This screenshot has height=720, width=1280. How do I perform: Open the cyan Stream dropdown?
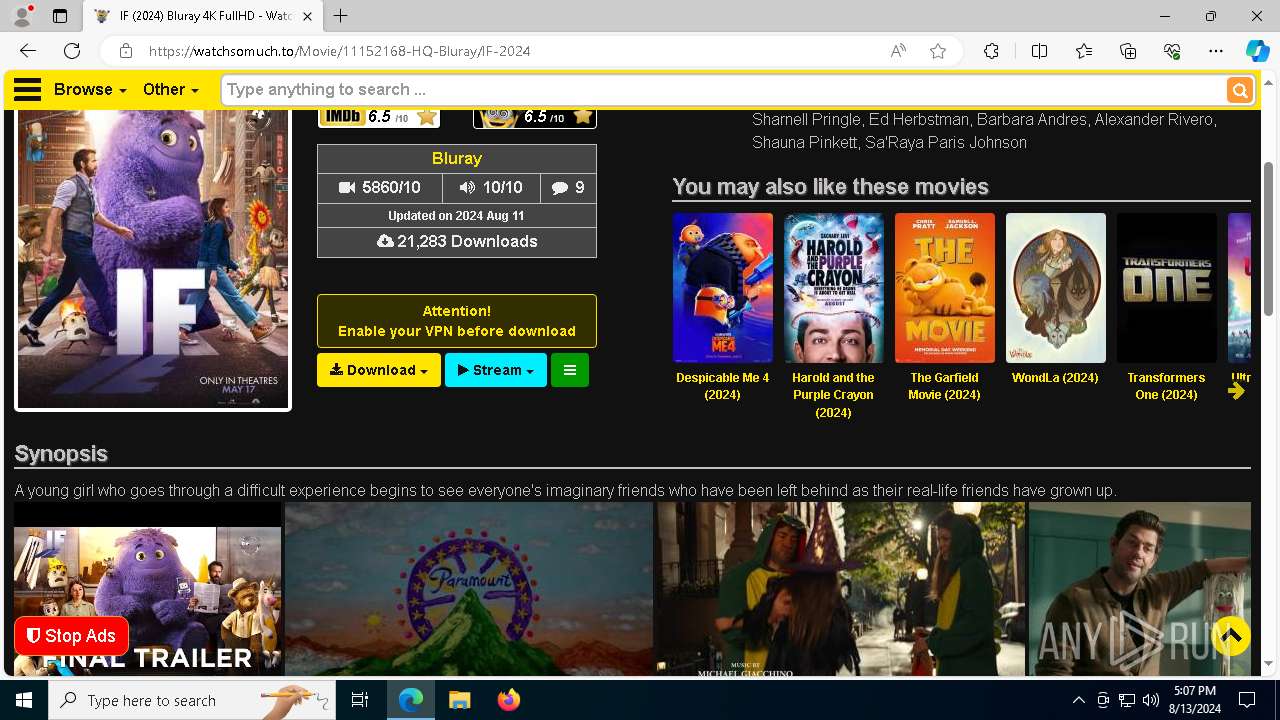(x=496, y=370)
